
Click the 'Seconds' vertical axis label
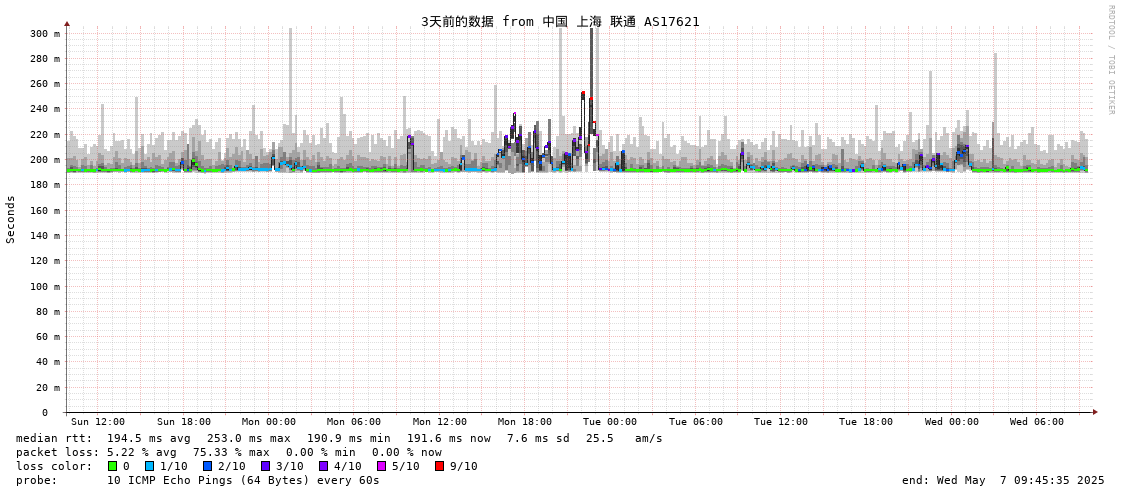(x=11, y=219)
